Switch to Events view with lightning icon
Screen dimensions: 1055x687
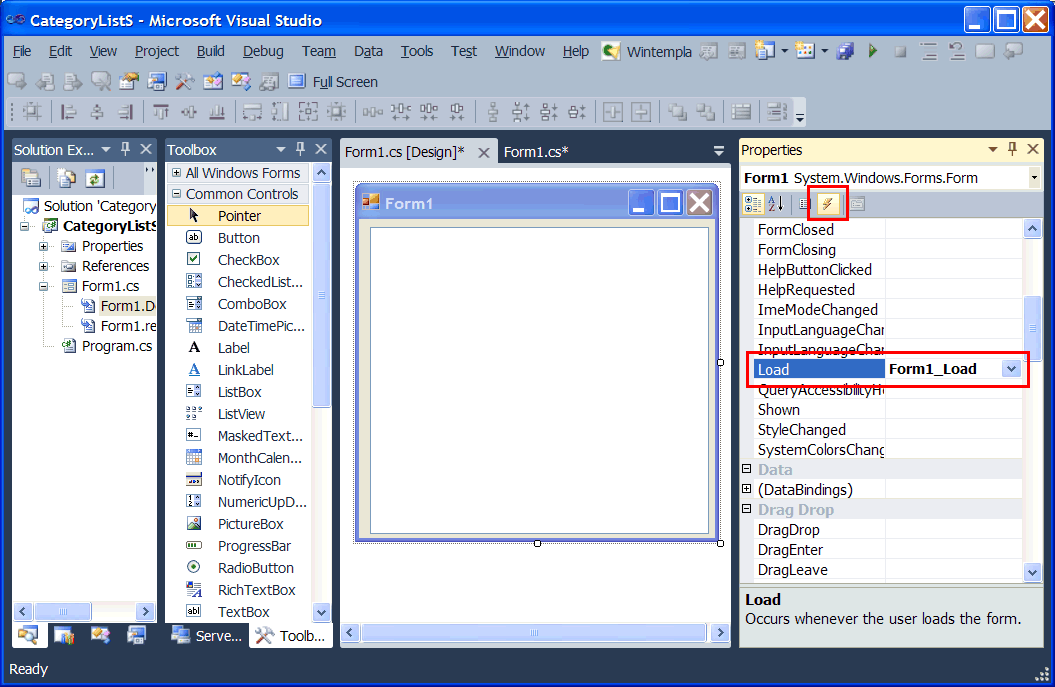pyautogui.click(x=828, y=204)
